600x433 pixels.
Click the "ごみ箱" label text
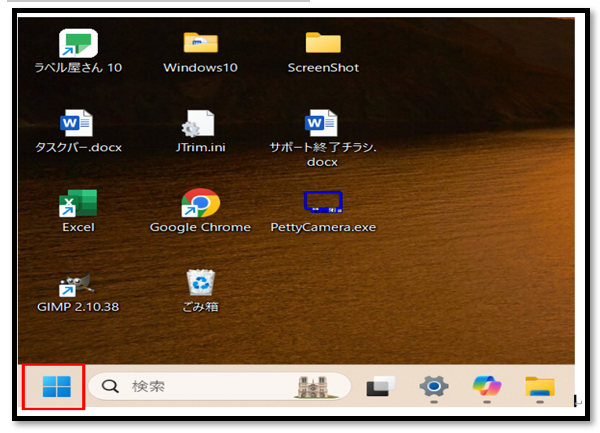tap(201, 307)
